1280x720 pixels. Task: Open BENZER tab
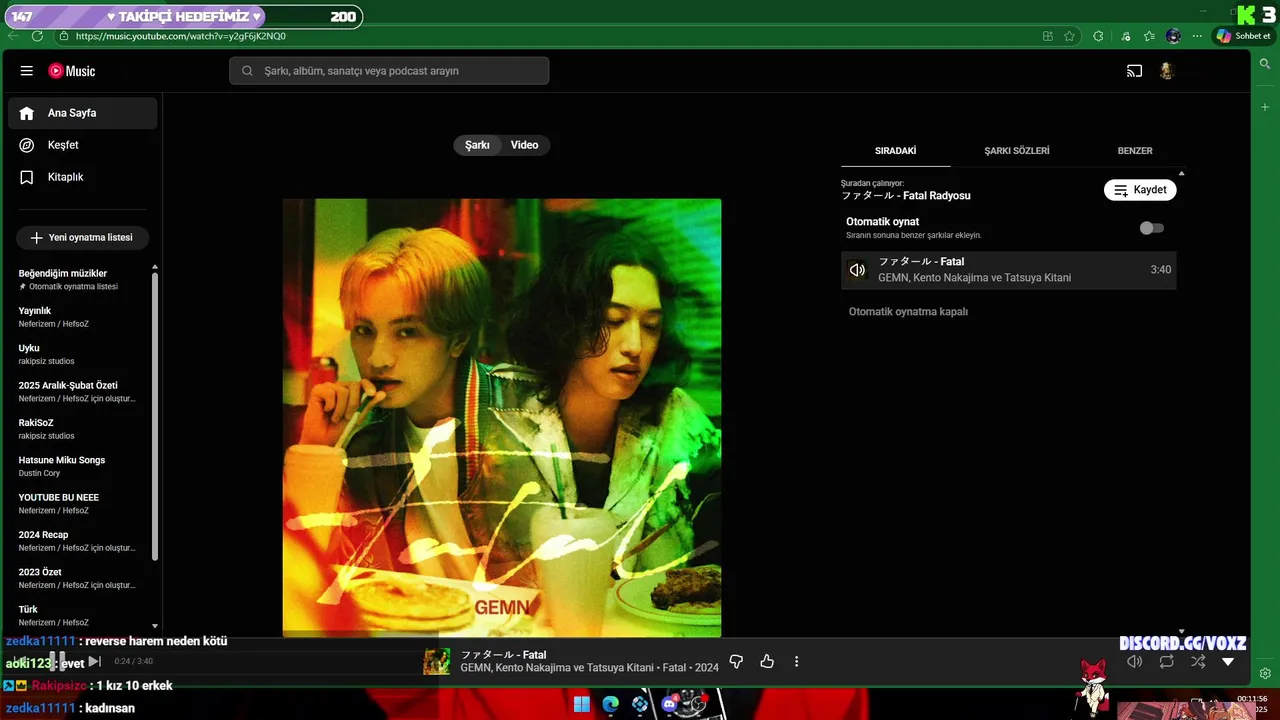click(x=1135, y=151)
